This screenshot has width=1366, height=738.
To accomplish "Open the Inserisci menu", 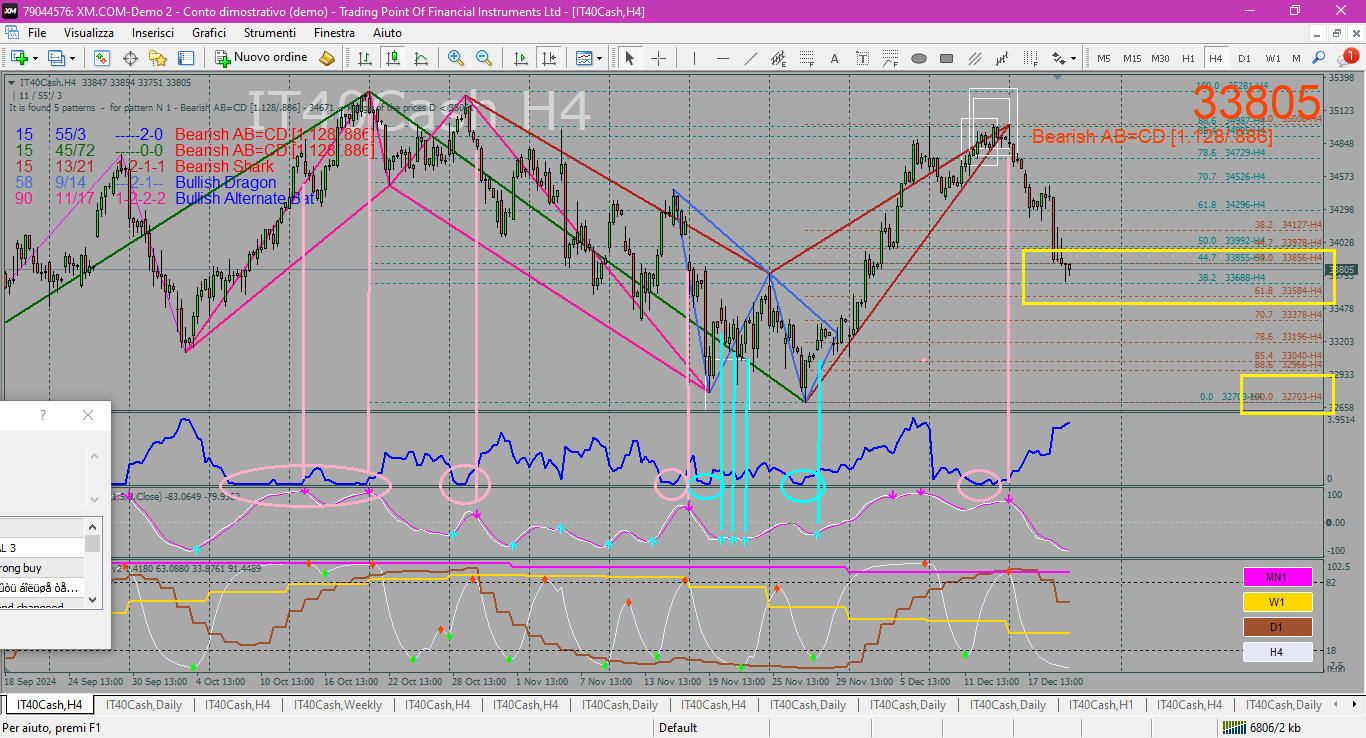I will 153,33.
